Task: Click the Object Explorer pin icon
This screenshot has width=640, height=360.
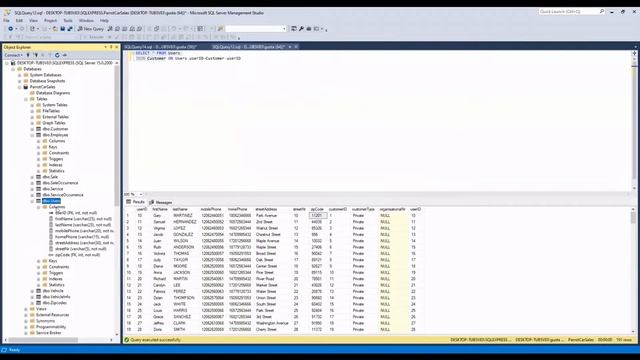Action: (111, 47)
